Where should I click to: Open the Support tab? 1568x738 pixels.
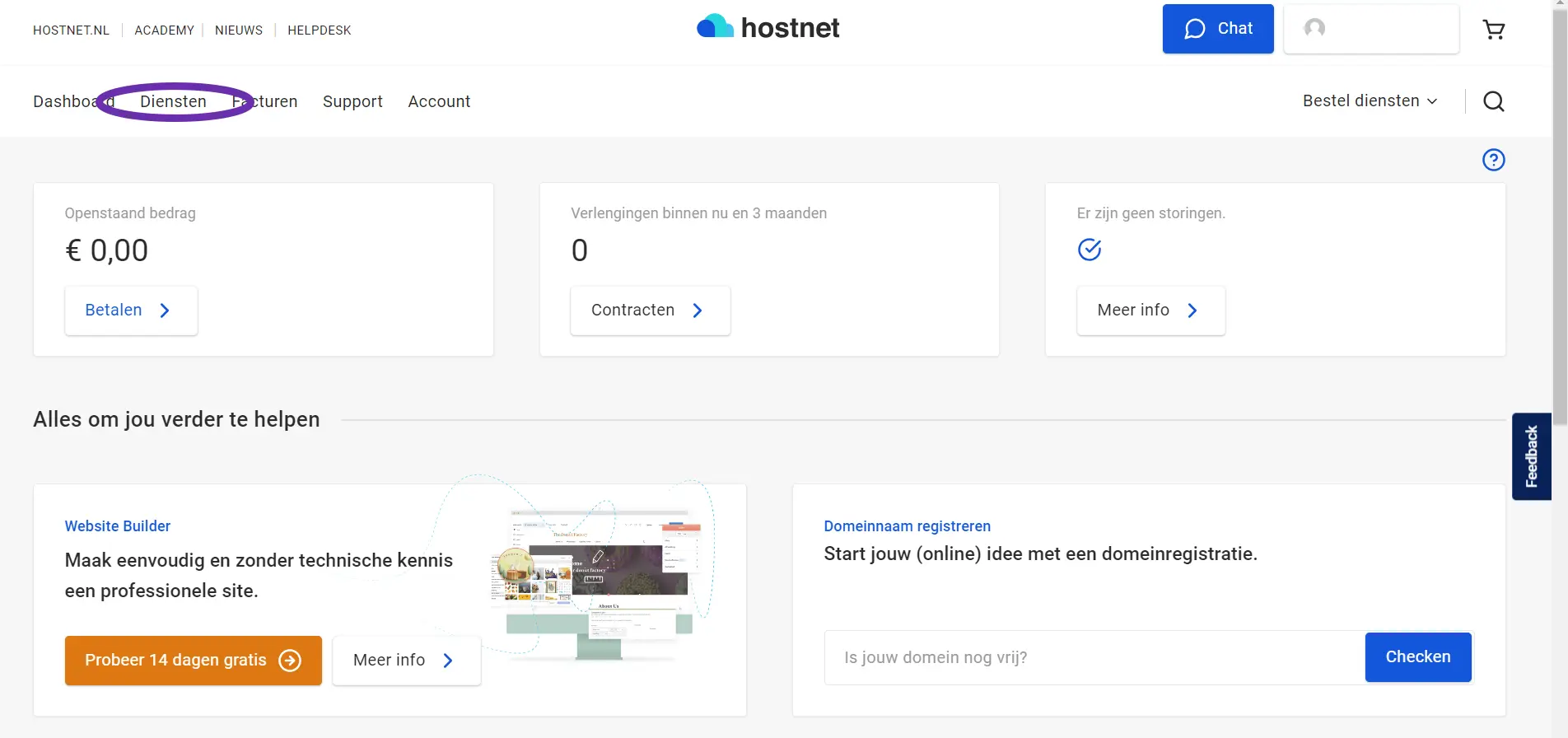pyautogui.click(x=352, y=101)
